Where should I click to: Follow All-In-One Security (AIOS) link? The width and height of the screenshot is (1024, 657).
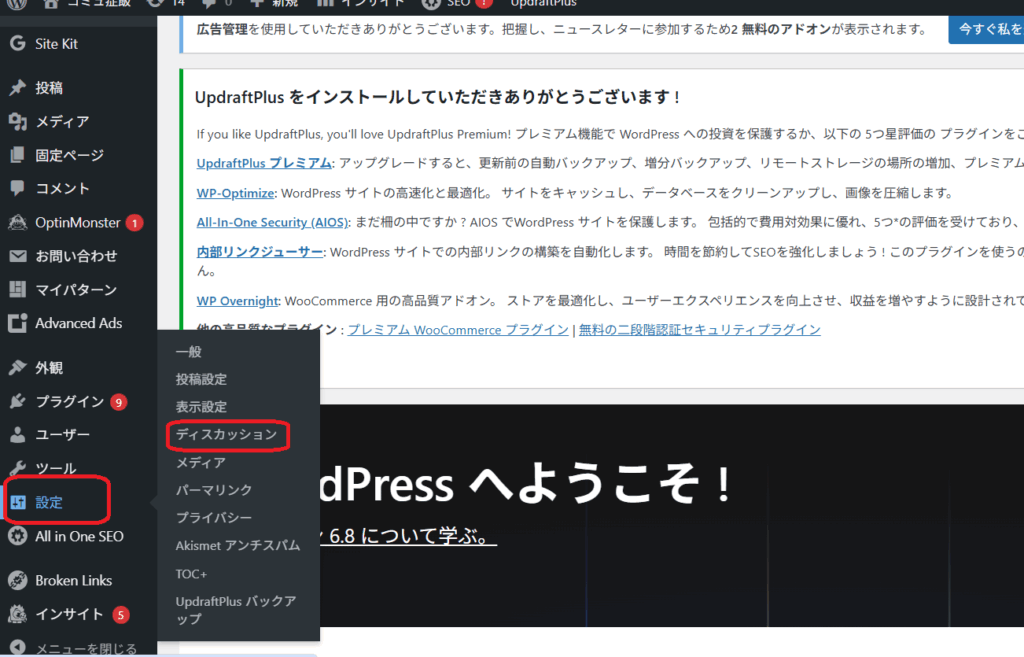point(272,223)
